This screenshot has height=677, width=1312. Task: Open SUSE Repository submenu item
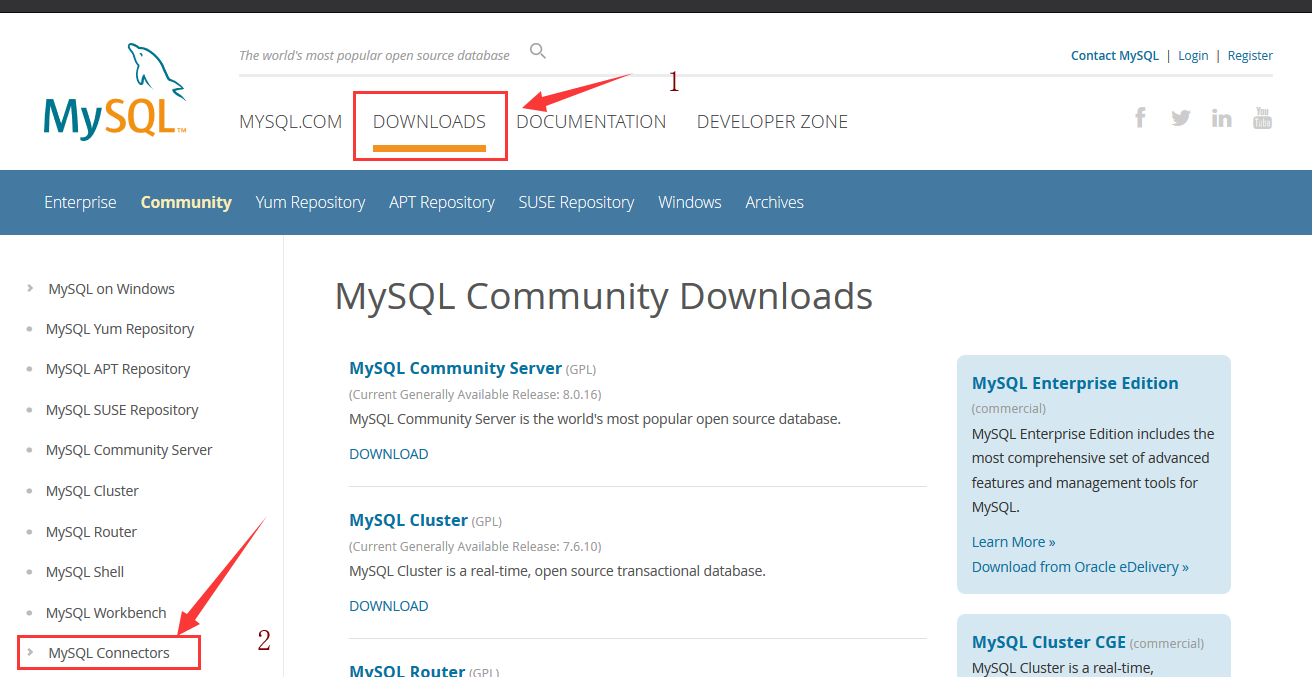[576, 202]
